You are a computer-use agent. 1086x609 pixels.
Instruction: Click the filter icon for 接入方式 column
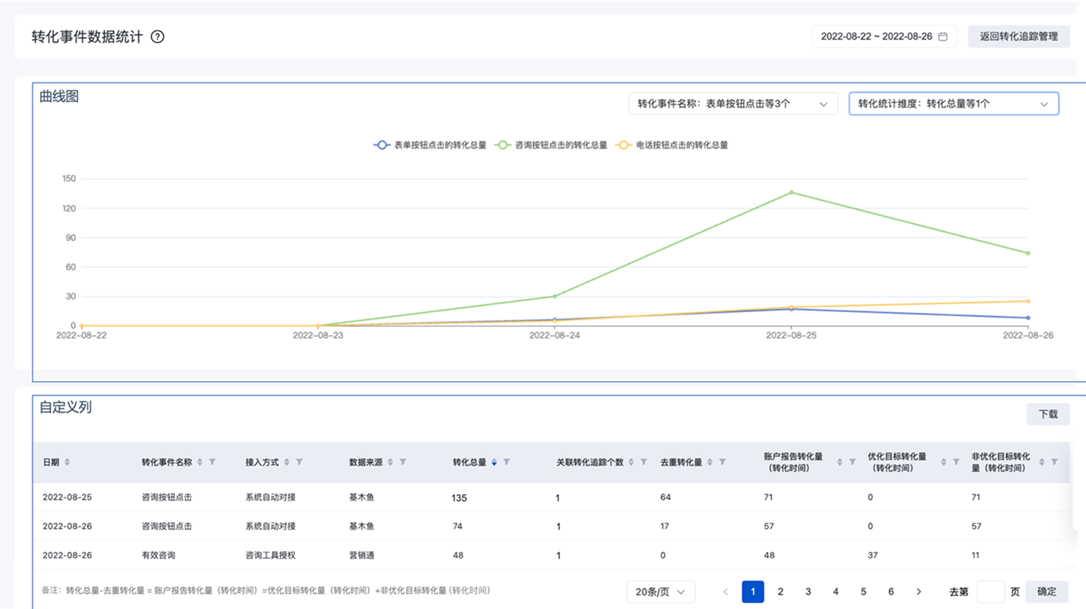(x=299, y=462)
